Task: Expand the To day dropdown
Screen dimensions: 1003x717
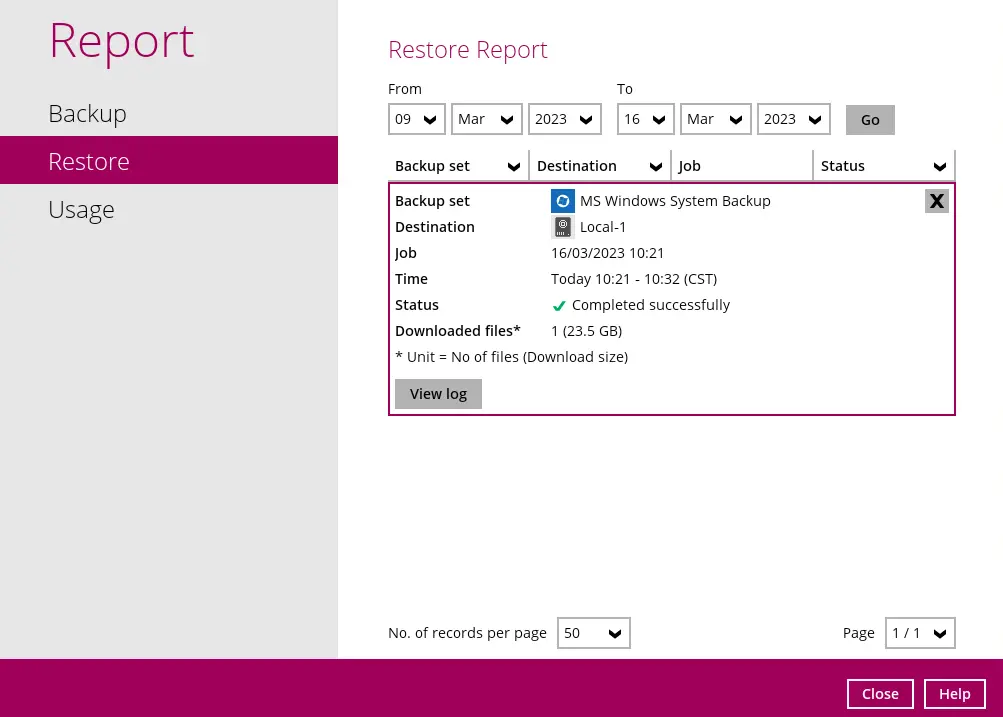Action: pyautogui.click(x=646, y=119)
